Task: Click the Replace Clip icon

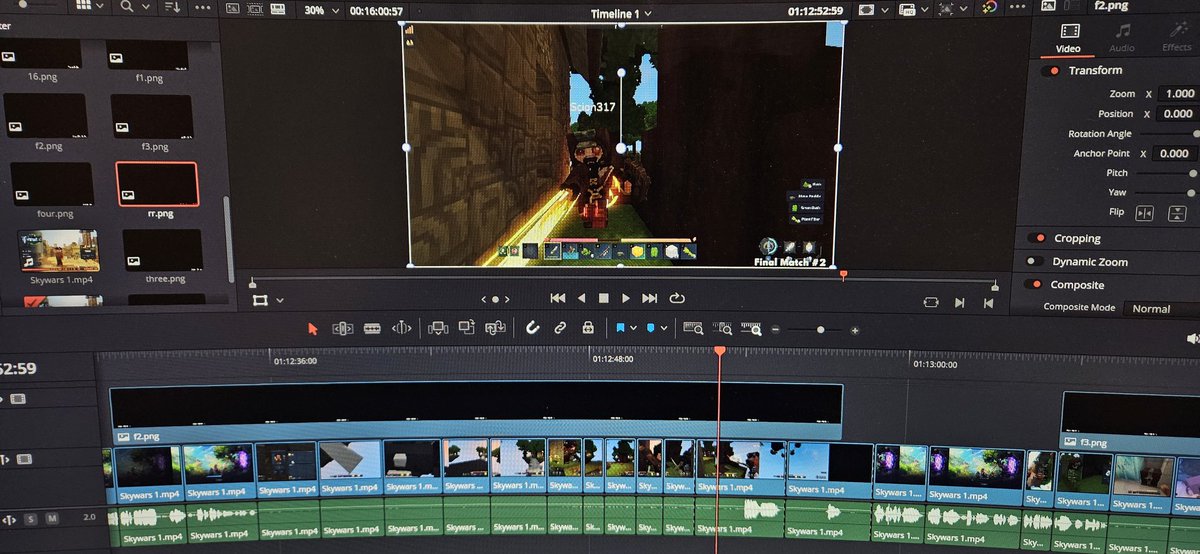Action: tap(495, 327)
